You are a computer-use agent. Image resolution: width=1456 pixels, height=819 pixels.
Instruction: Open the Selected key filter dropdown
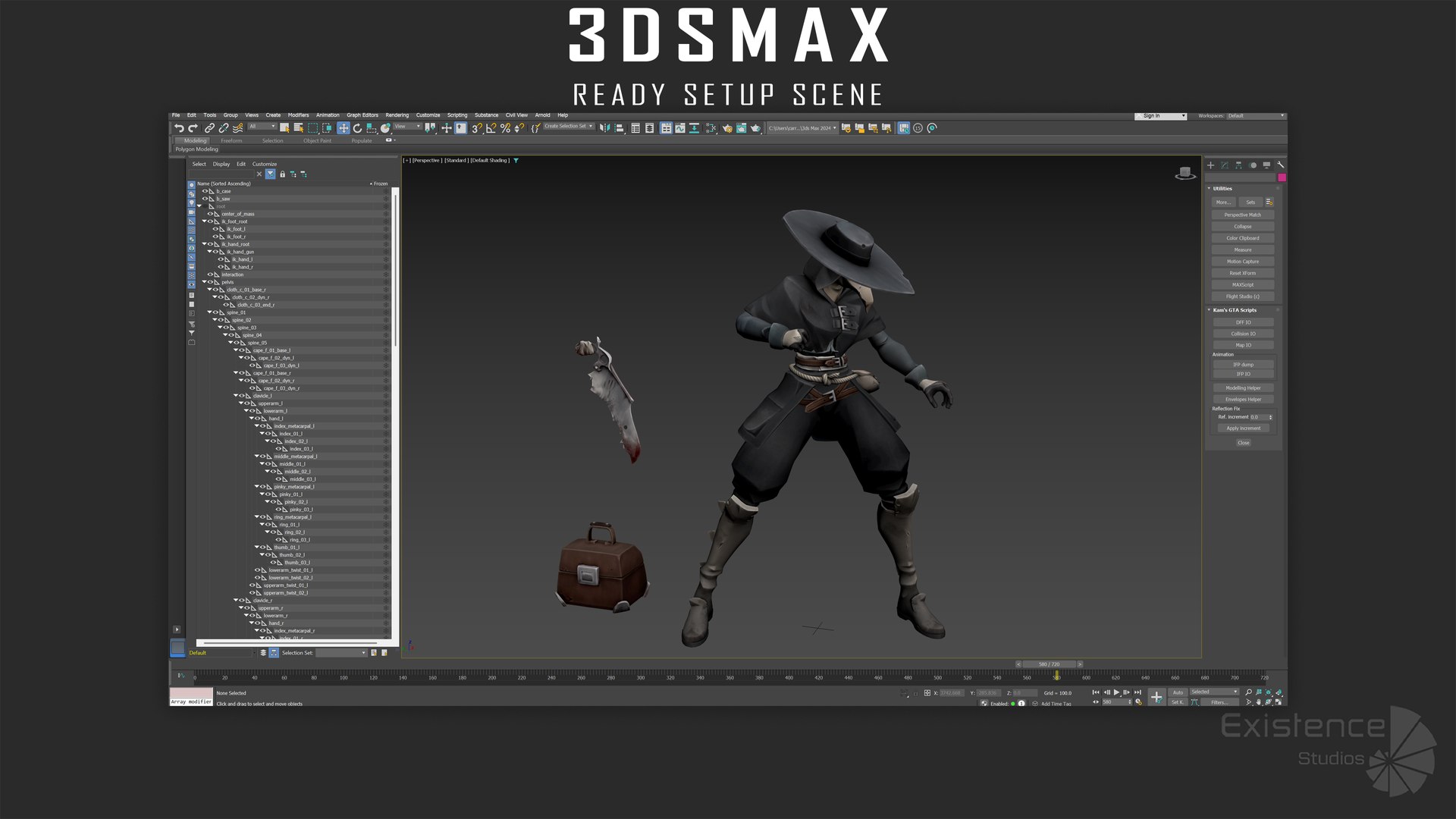point(1214,692)
